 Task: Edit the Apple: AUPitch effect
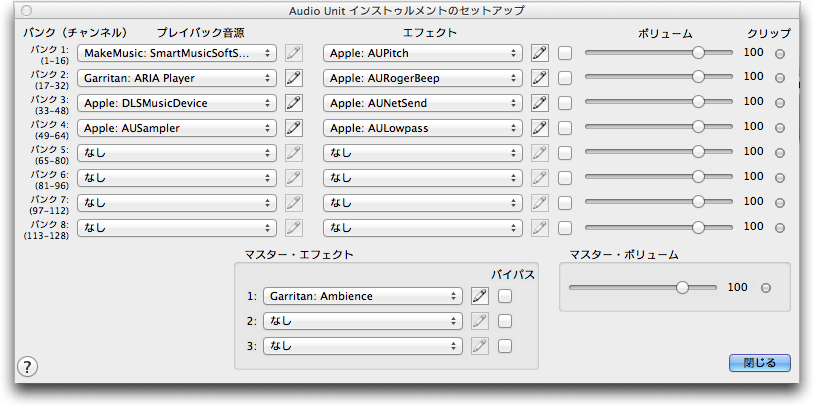coord(540,53)
